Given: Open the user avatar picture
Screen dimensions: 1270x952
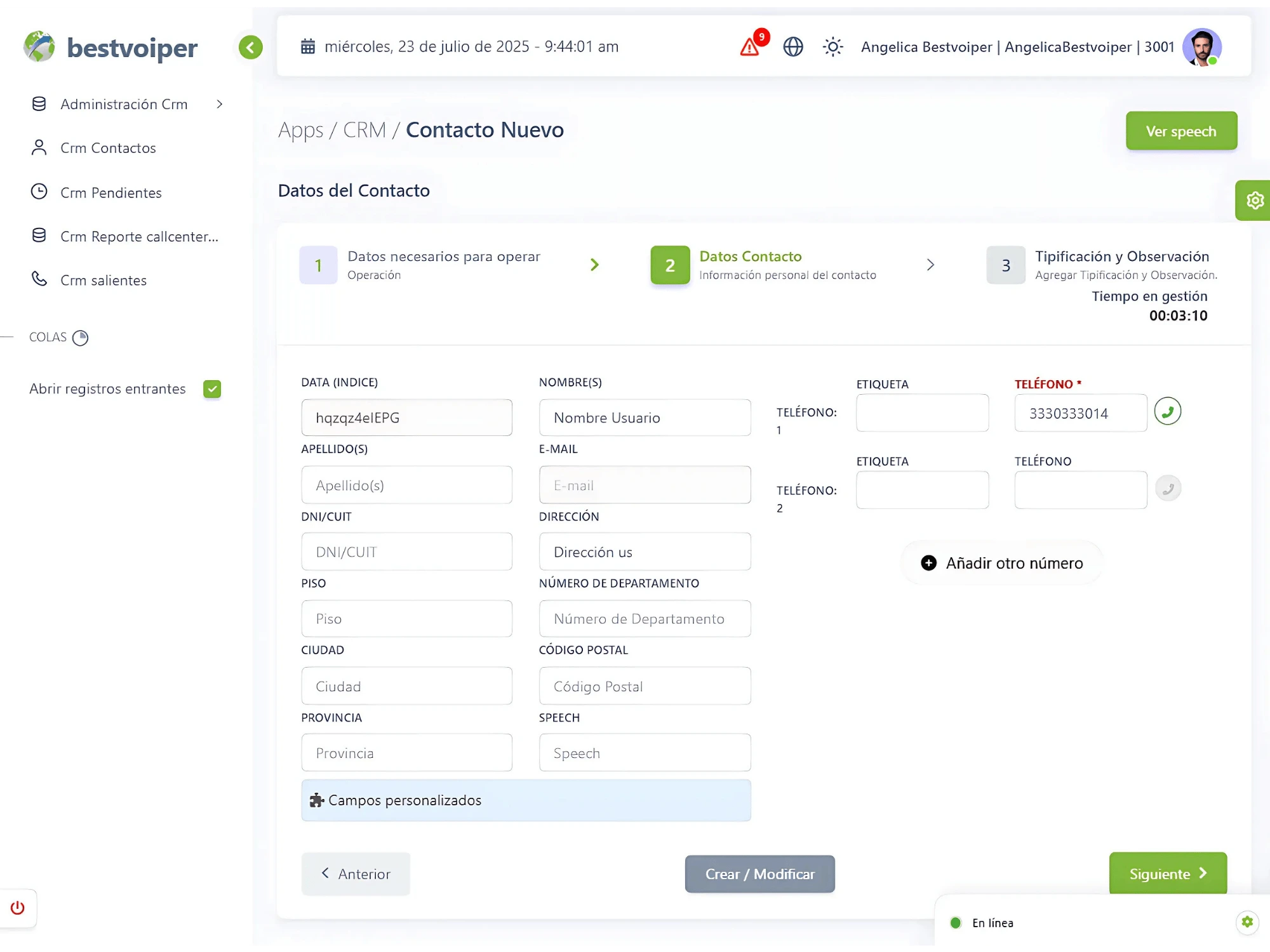Looking at the screenshot, I should pos(1201,47).
